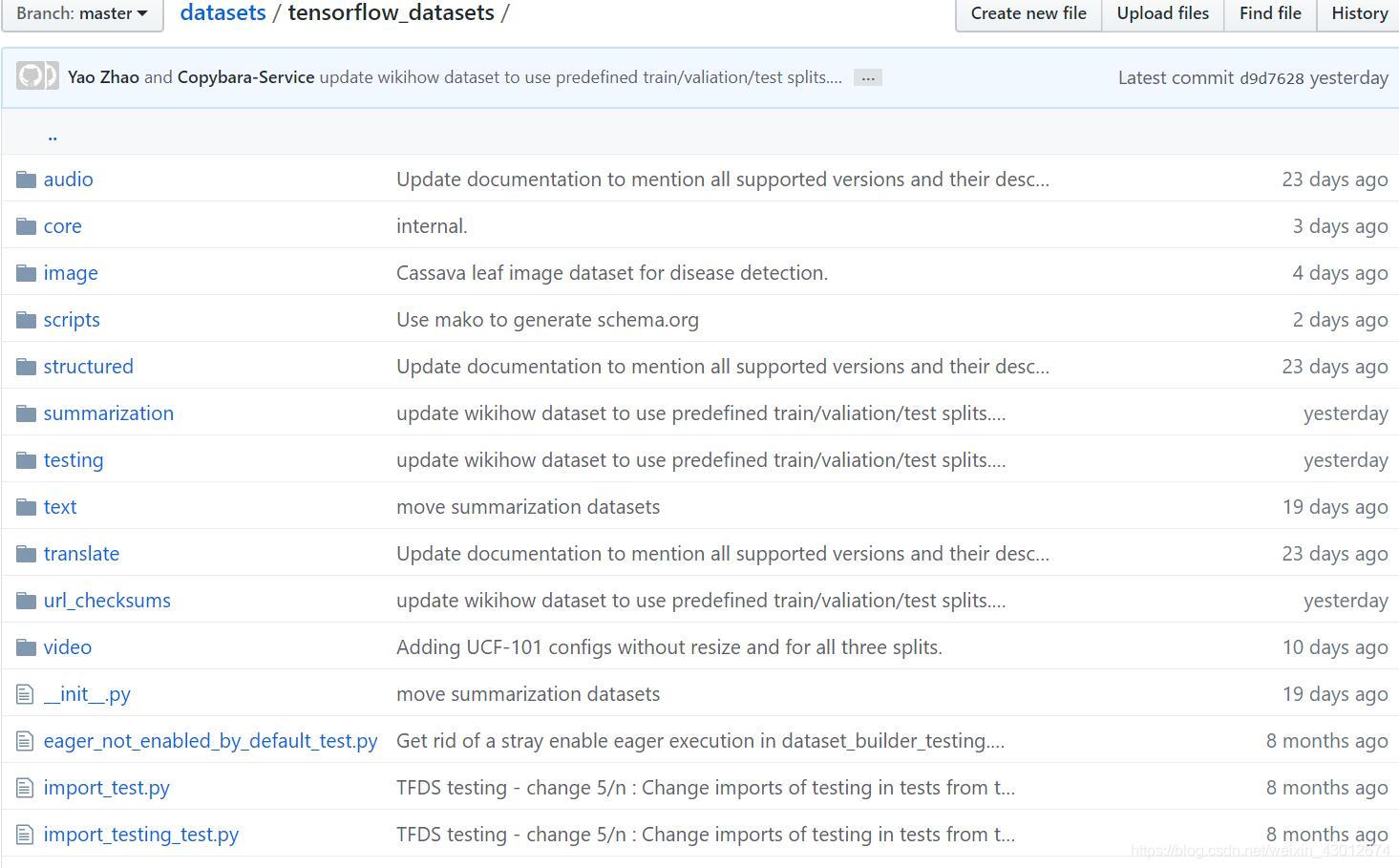Click the import_test.py 'TFDS testing' commit message
This screenshot has width=1399, height=868.
706,788
